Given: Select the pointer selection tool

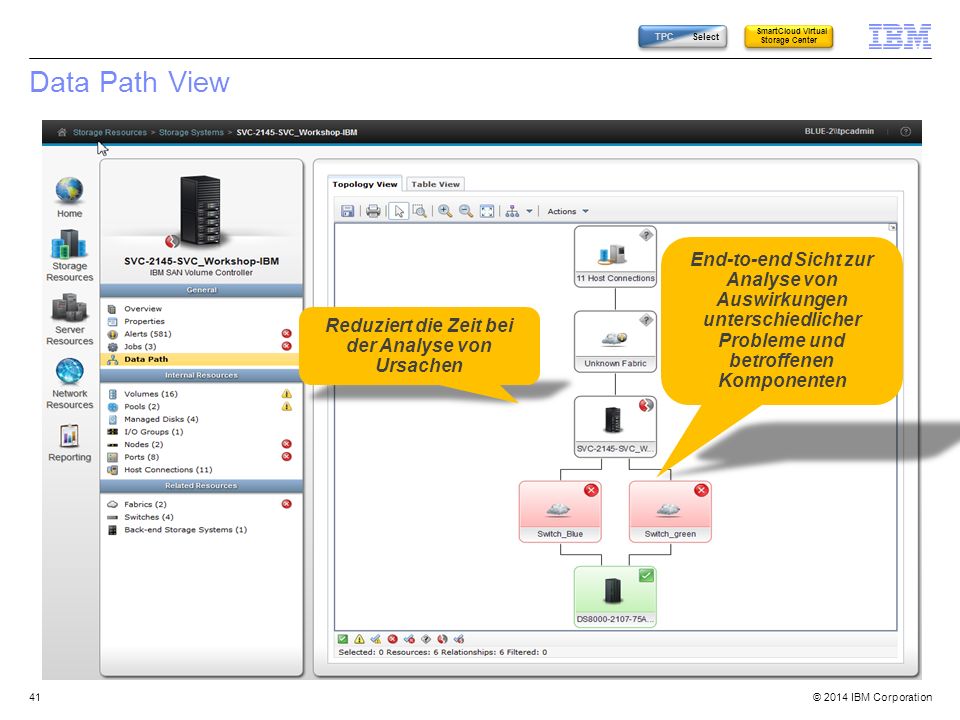Looking at the screenshot, I should 399,211.
